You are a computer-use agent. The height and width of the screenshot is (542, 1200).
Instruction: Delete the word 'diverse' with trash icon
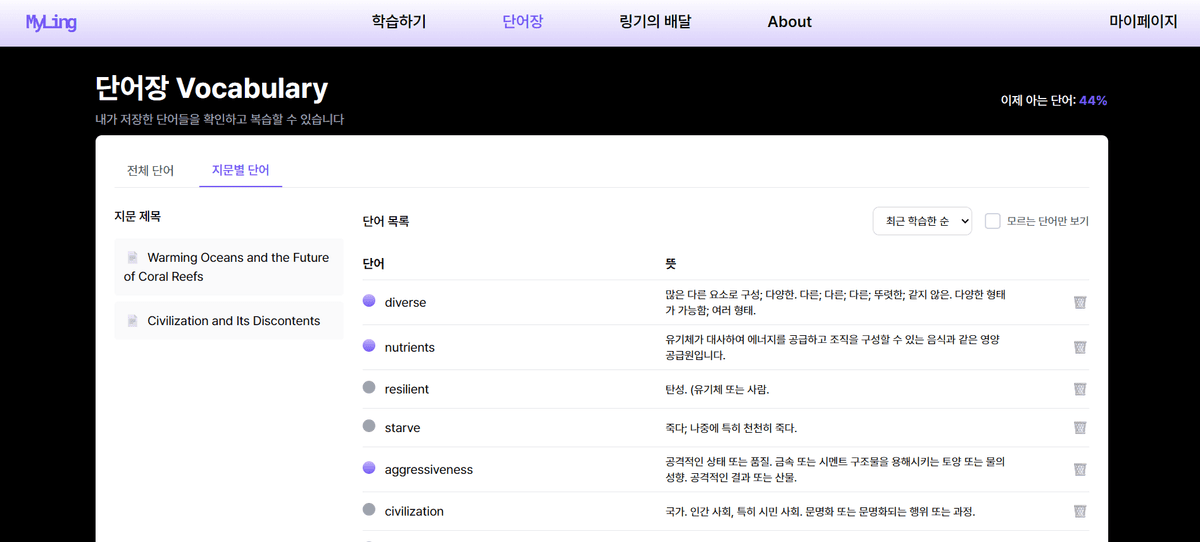pos(1080,302)
